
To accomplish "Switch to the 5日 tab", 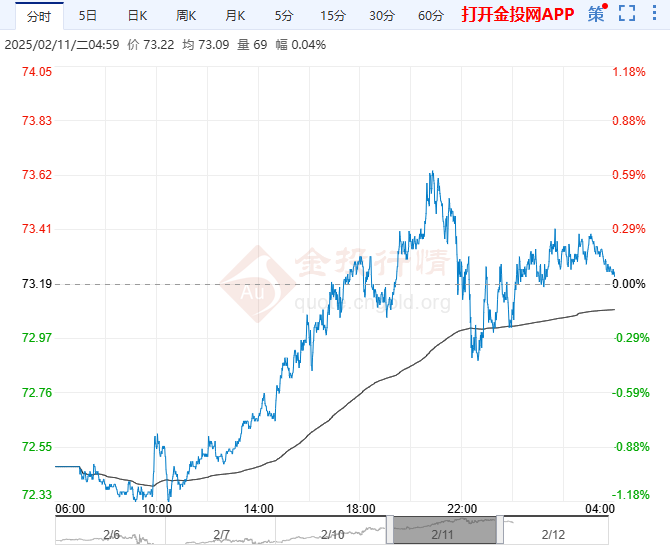I will (88, 15).
